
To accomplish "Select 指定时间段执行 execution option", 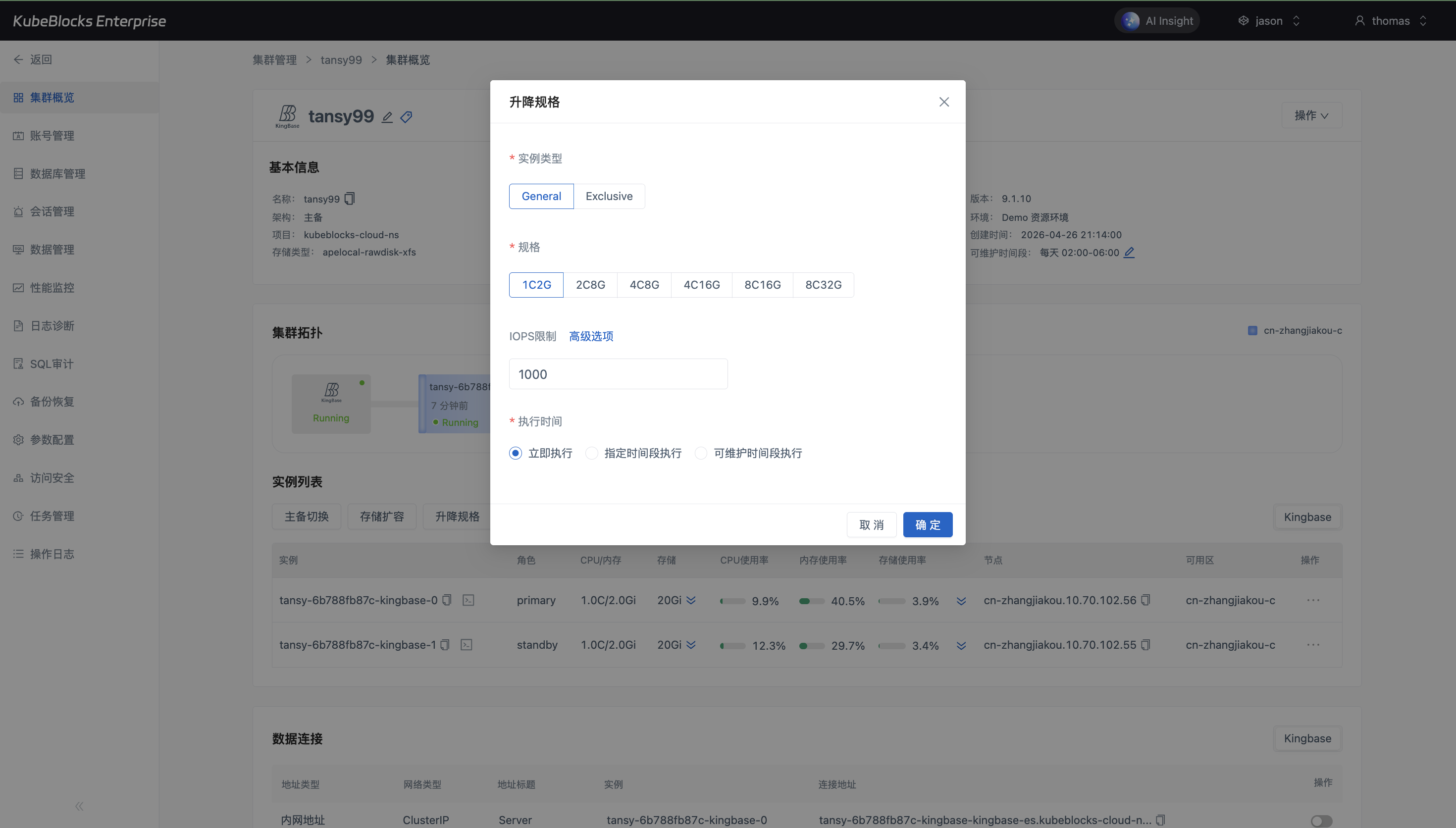I will (592, 453).
